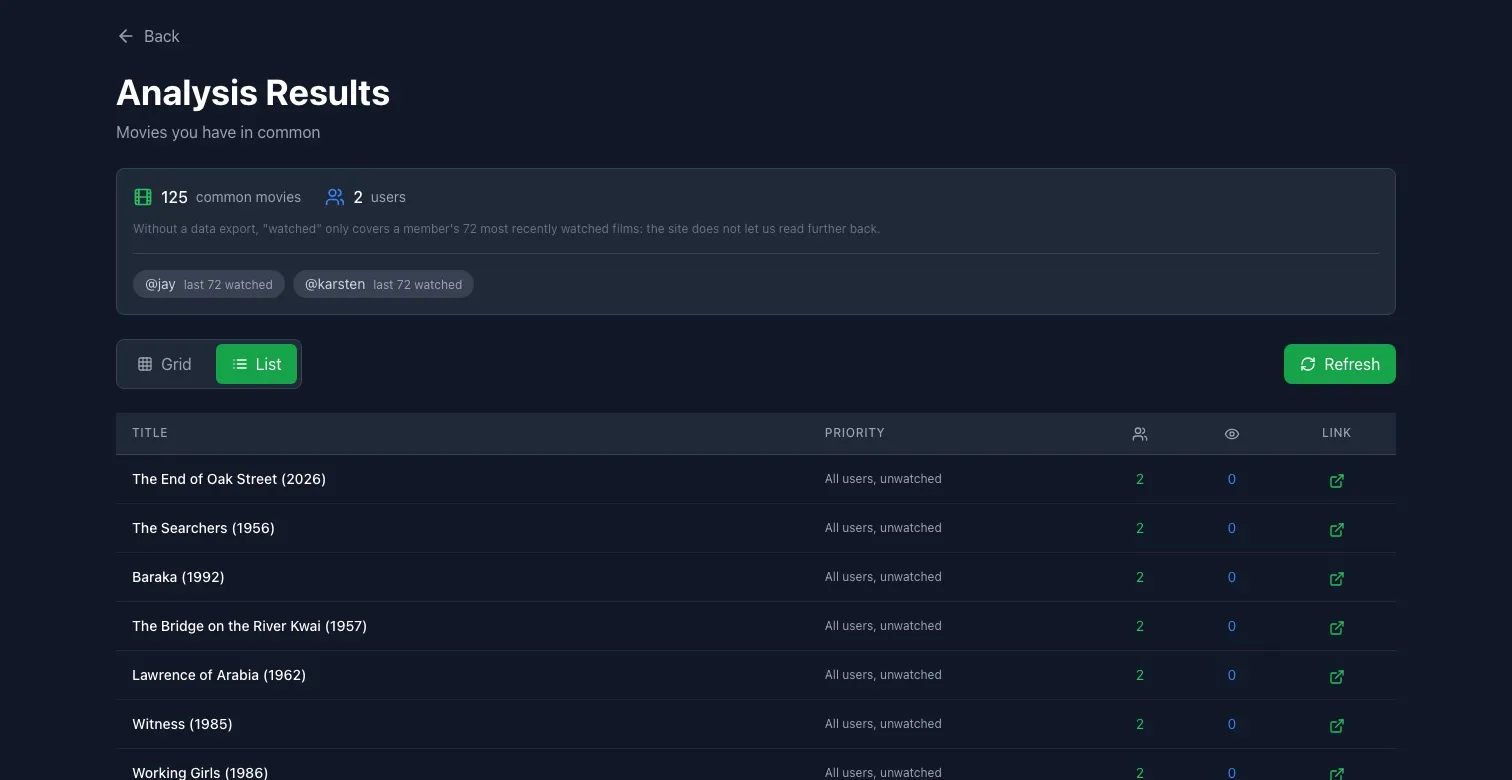Click the LINK column header
Viewport: 1512px width, 780px height.
tap(1336, 433)
